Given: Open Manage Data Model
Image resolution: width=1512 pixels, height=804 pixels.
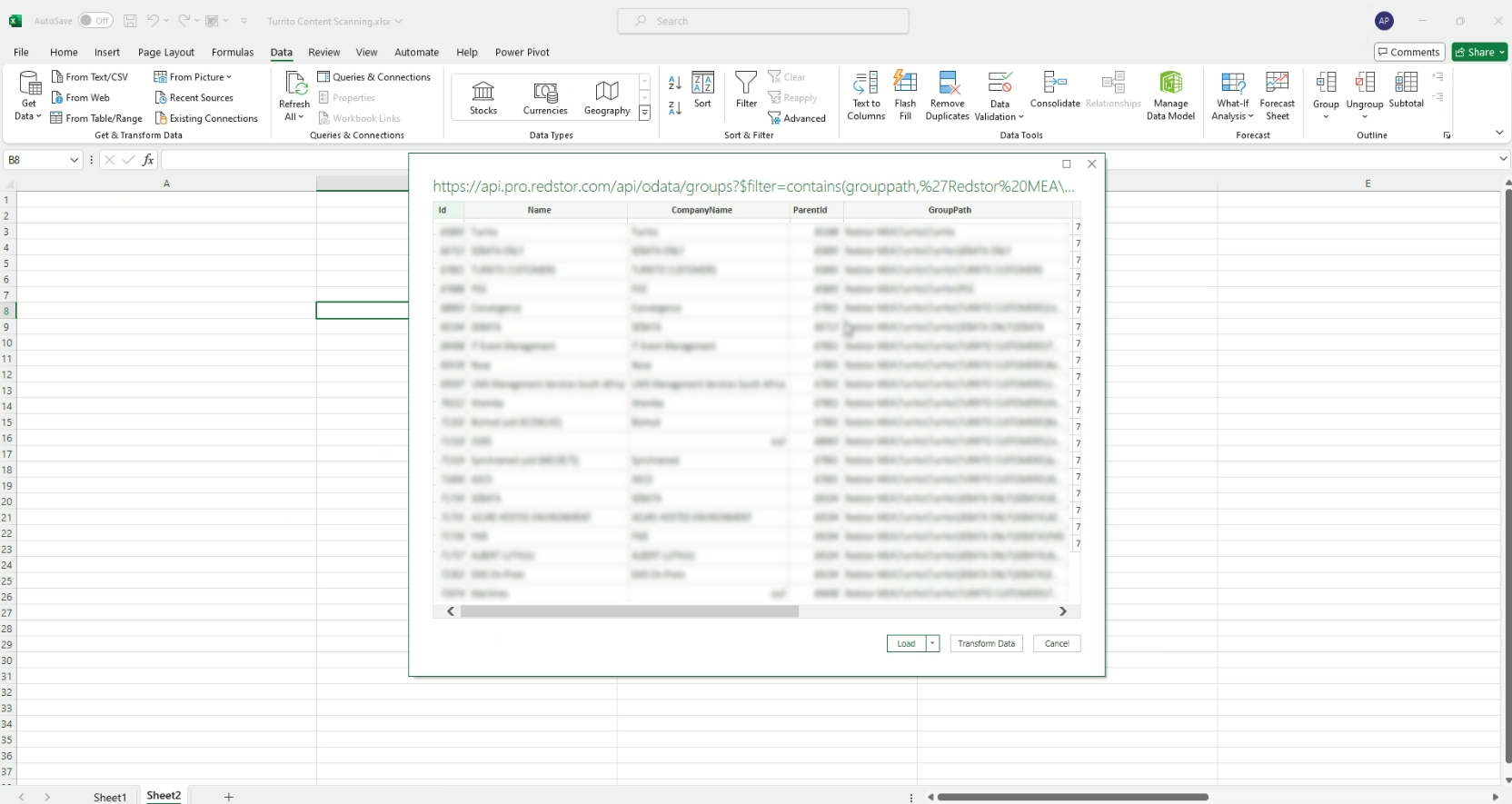Looking at the screenshot, I should tap(1170, 95).
